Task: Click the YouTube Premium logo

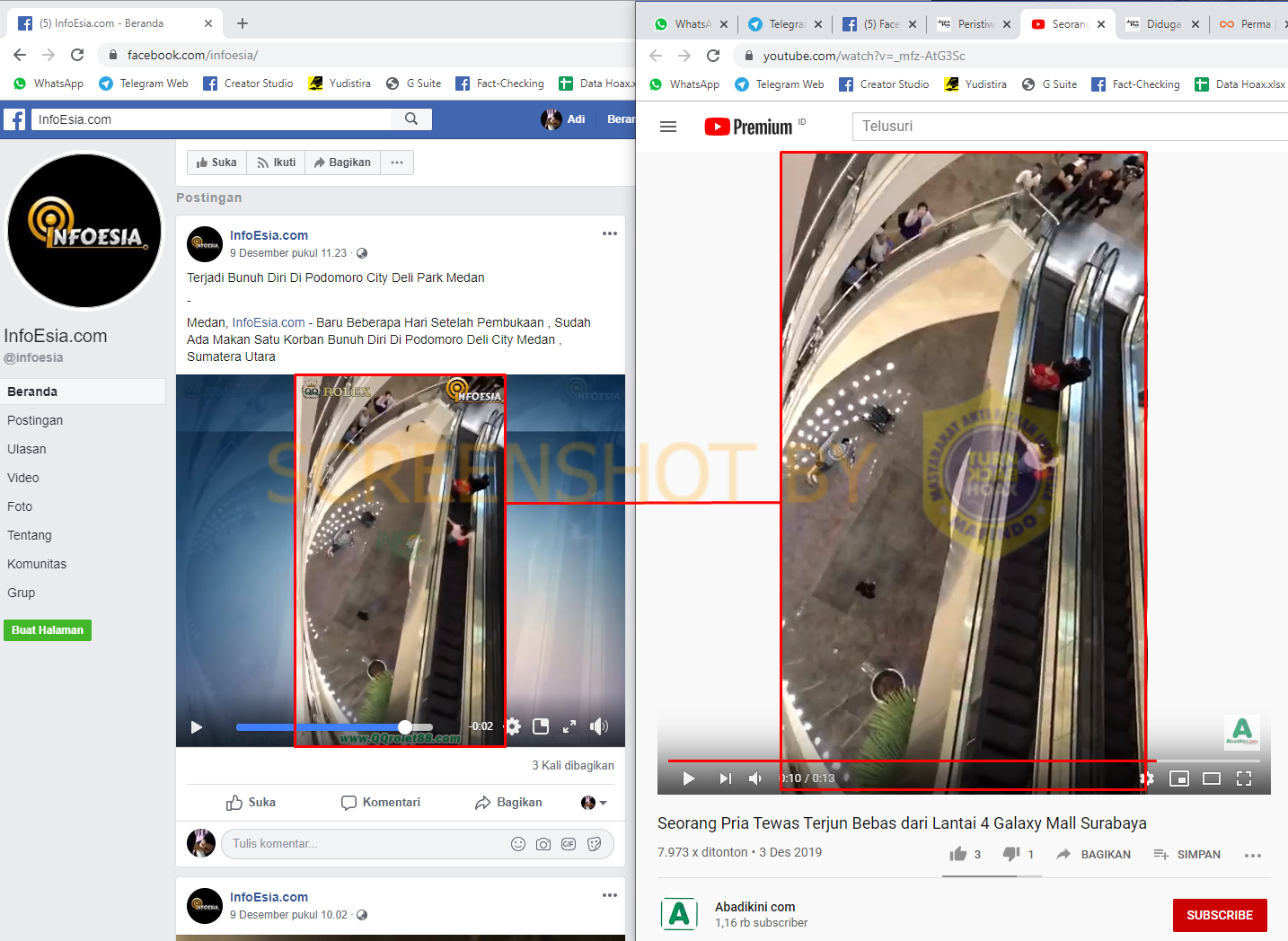Action: coord(748,127)
